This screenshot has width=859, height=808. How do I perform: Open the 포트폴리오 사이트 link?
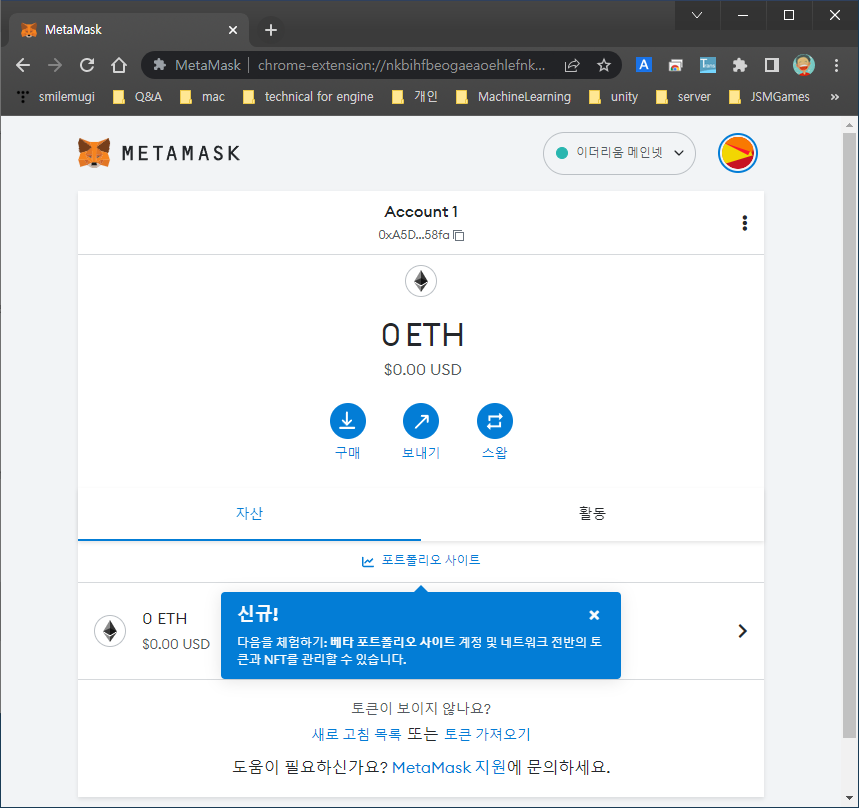click(x=431, y=560)
